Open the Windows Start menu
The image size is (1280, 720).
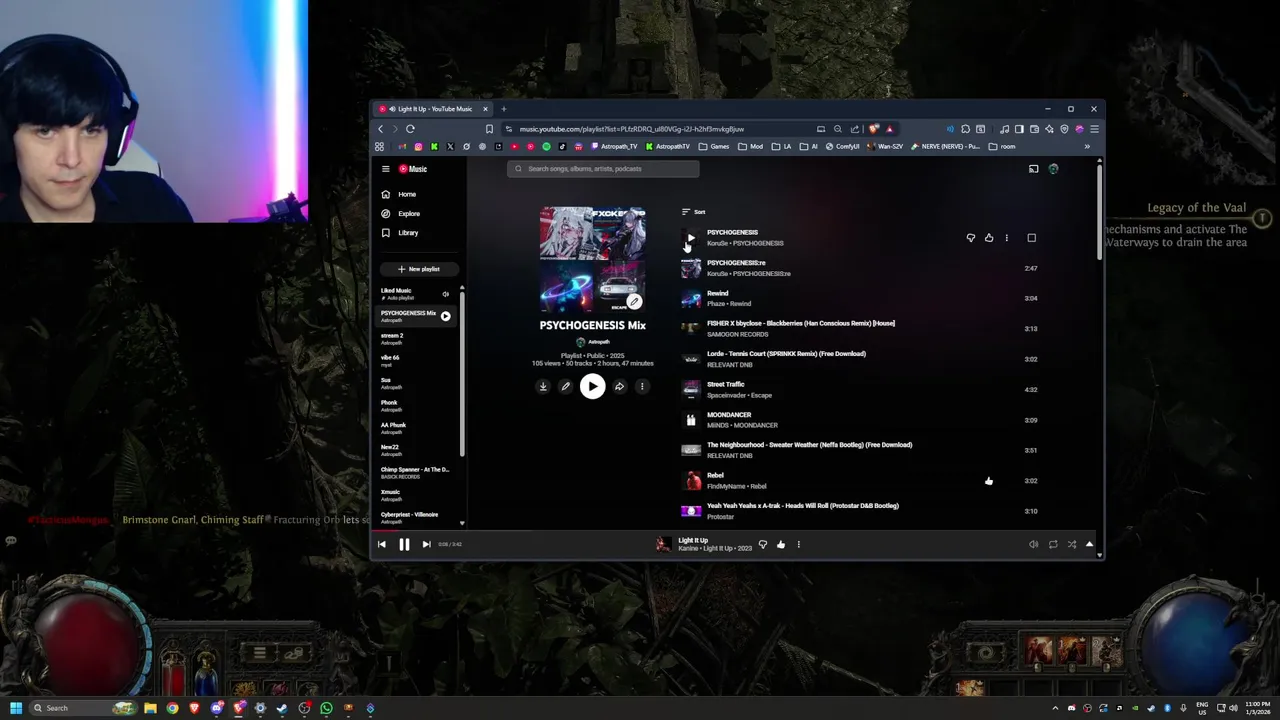click(15, 708)
